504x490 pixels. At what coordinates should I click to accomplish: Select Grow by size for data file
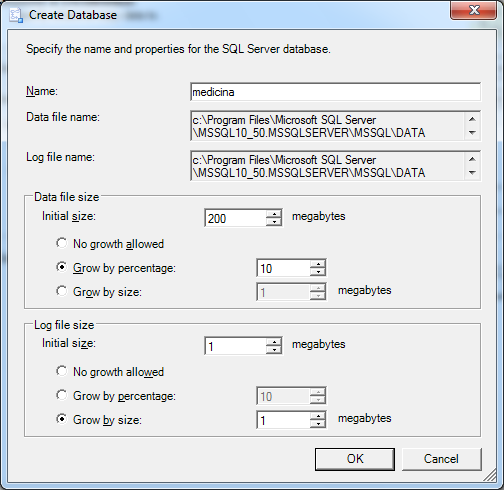coord(61,291)
